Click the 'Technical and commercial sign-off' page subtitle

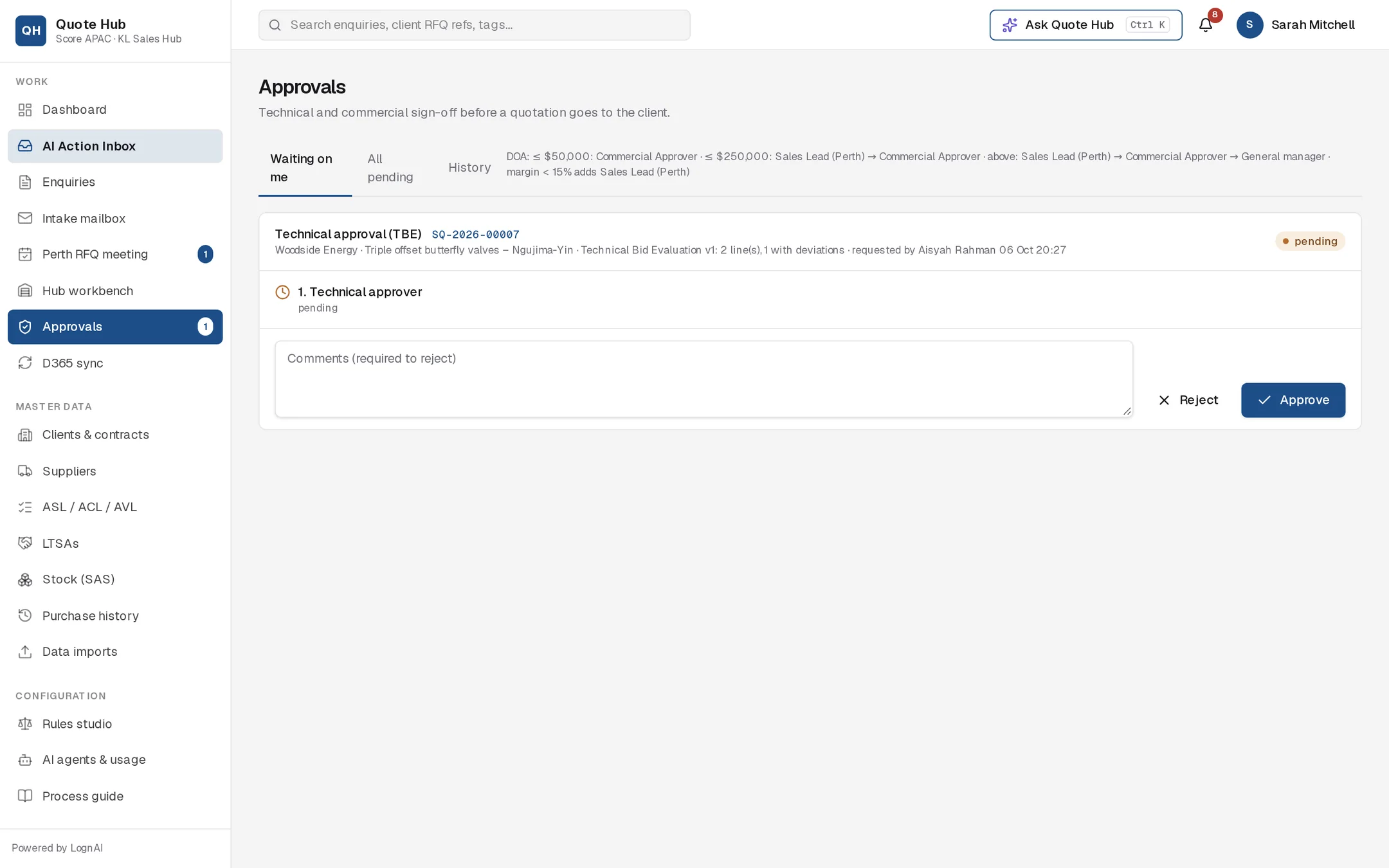click(464, 113)
